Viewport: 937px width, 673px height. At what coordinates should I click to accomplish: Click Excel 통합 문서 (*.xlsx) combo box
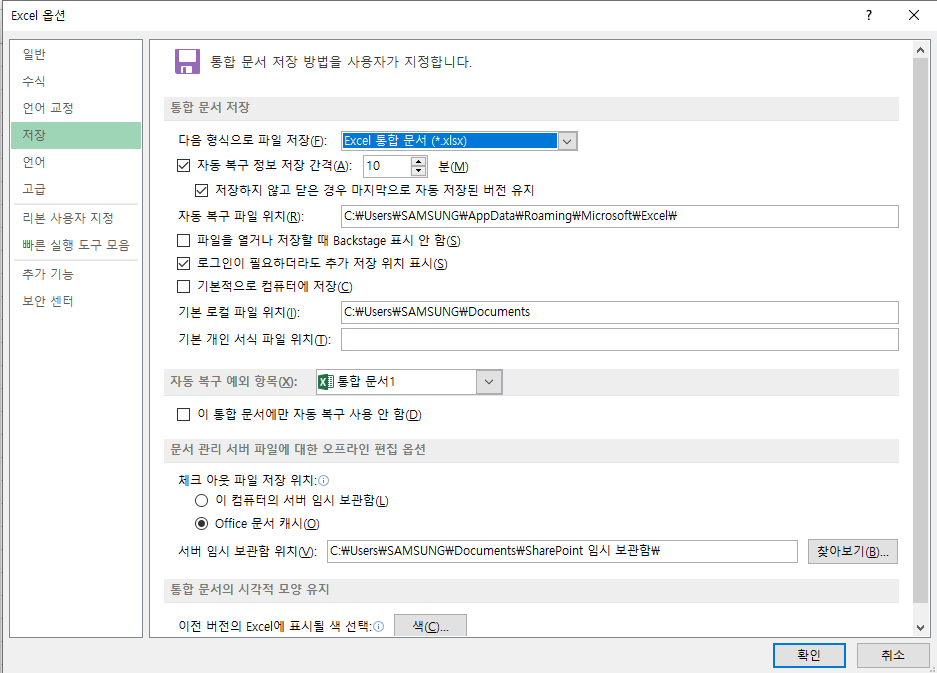(459, 141)
